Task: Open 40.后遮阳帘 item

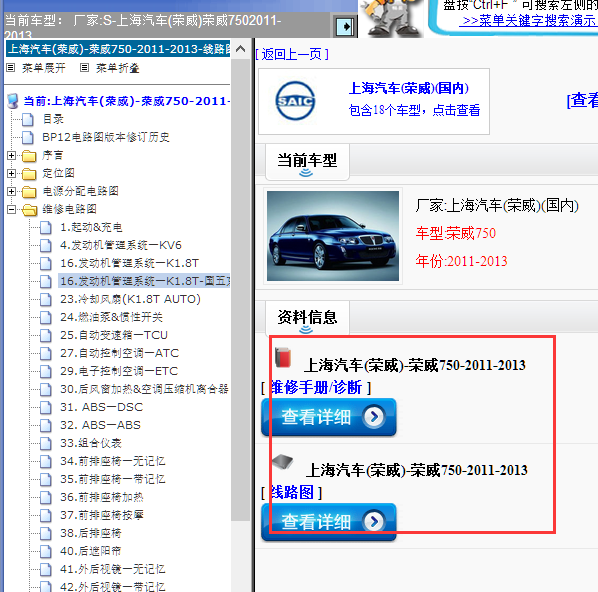Action: click(91, 551)
